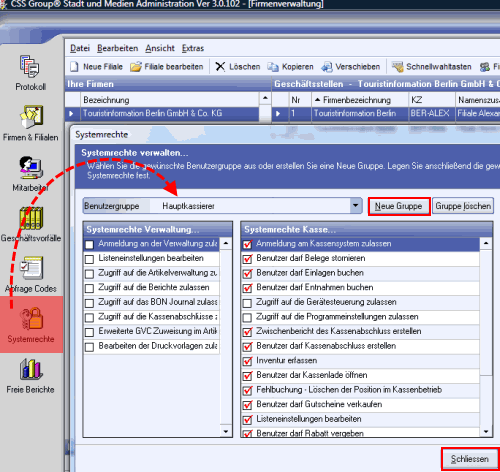Select the Systemrechte padlock icon
The width and height of the screenshot is (500, 472).
click(x=31, y=319)
